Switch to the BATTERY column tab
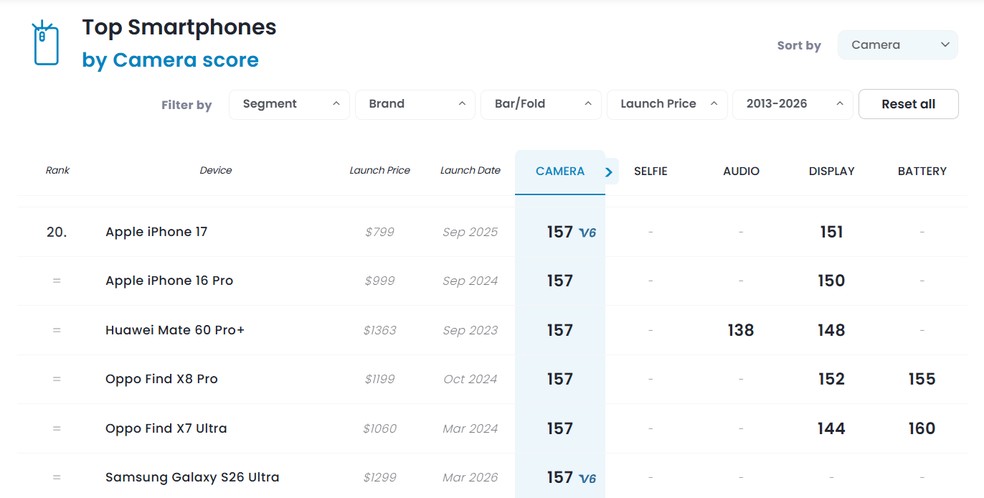 click(x=922, y=171)
